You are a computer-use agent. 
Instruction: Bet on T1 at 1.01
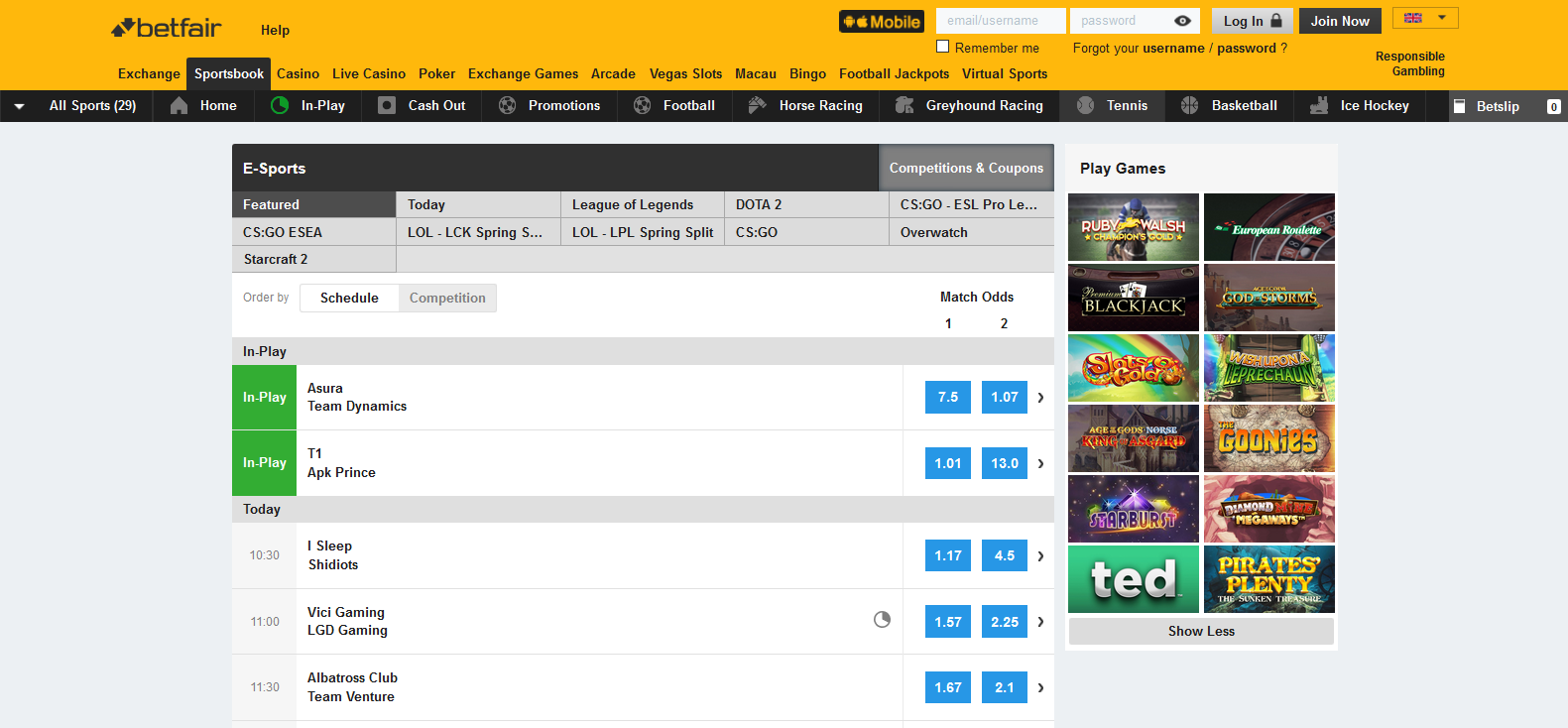pyautogui.click(x=948, y=463)
